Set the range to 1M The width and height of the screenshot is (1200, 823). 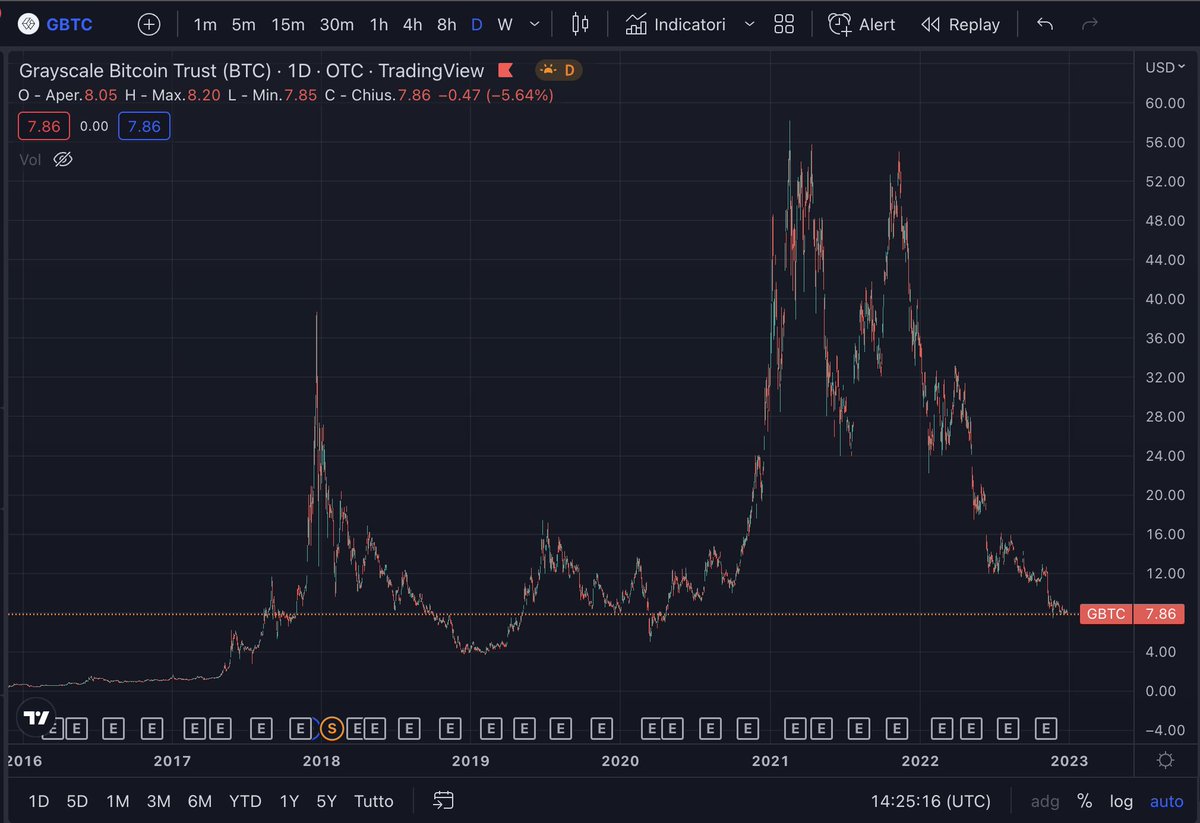pyautogui.click(x=117, y=801)
